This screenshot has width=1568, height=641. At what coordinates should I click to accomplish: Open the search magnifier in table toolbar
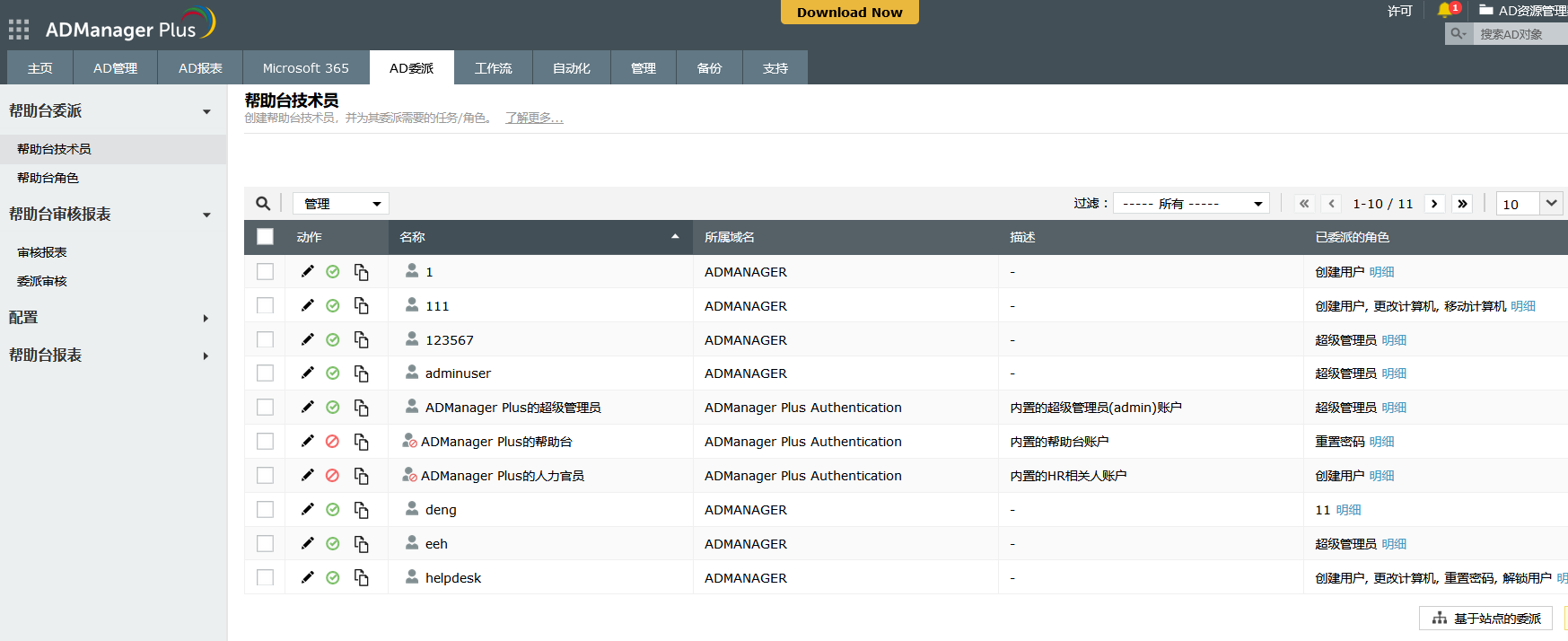263,204
